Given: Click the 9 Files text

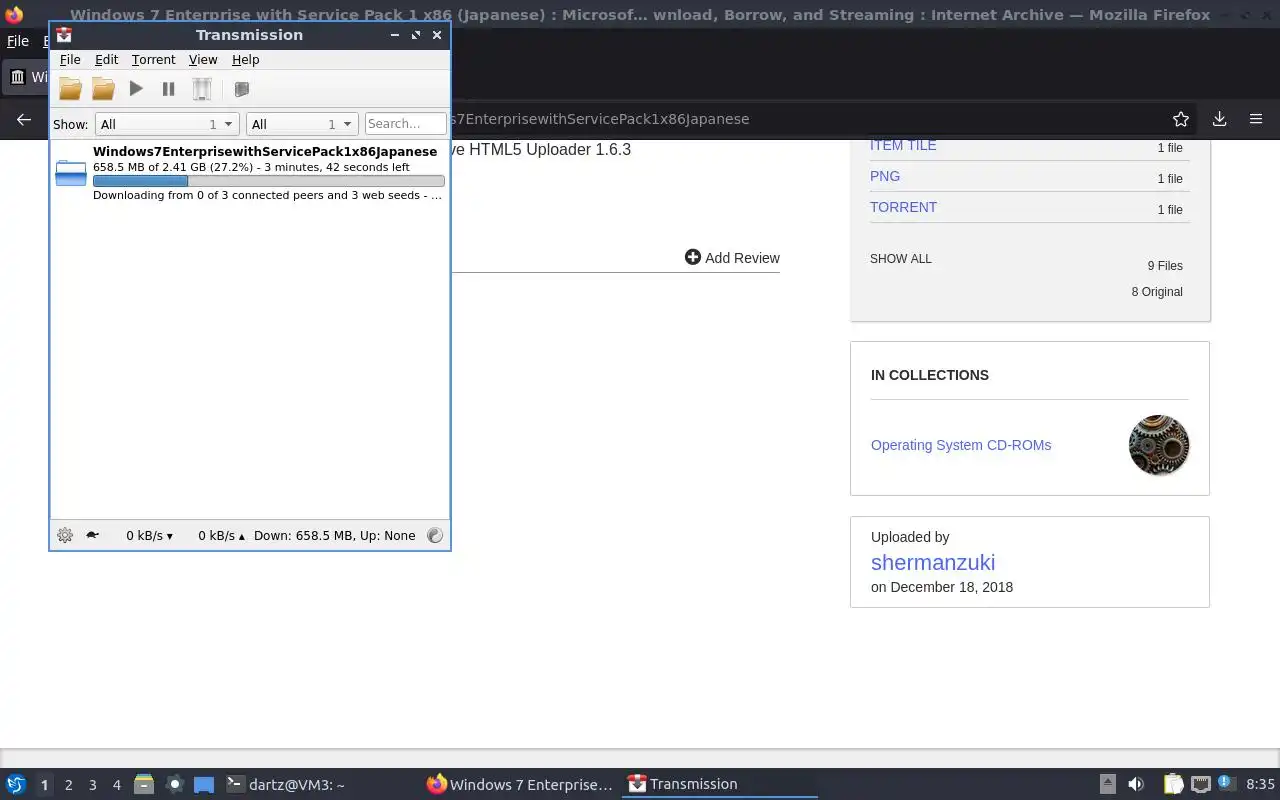Looking at the screenshot, I should tap(1165, 266).
